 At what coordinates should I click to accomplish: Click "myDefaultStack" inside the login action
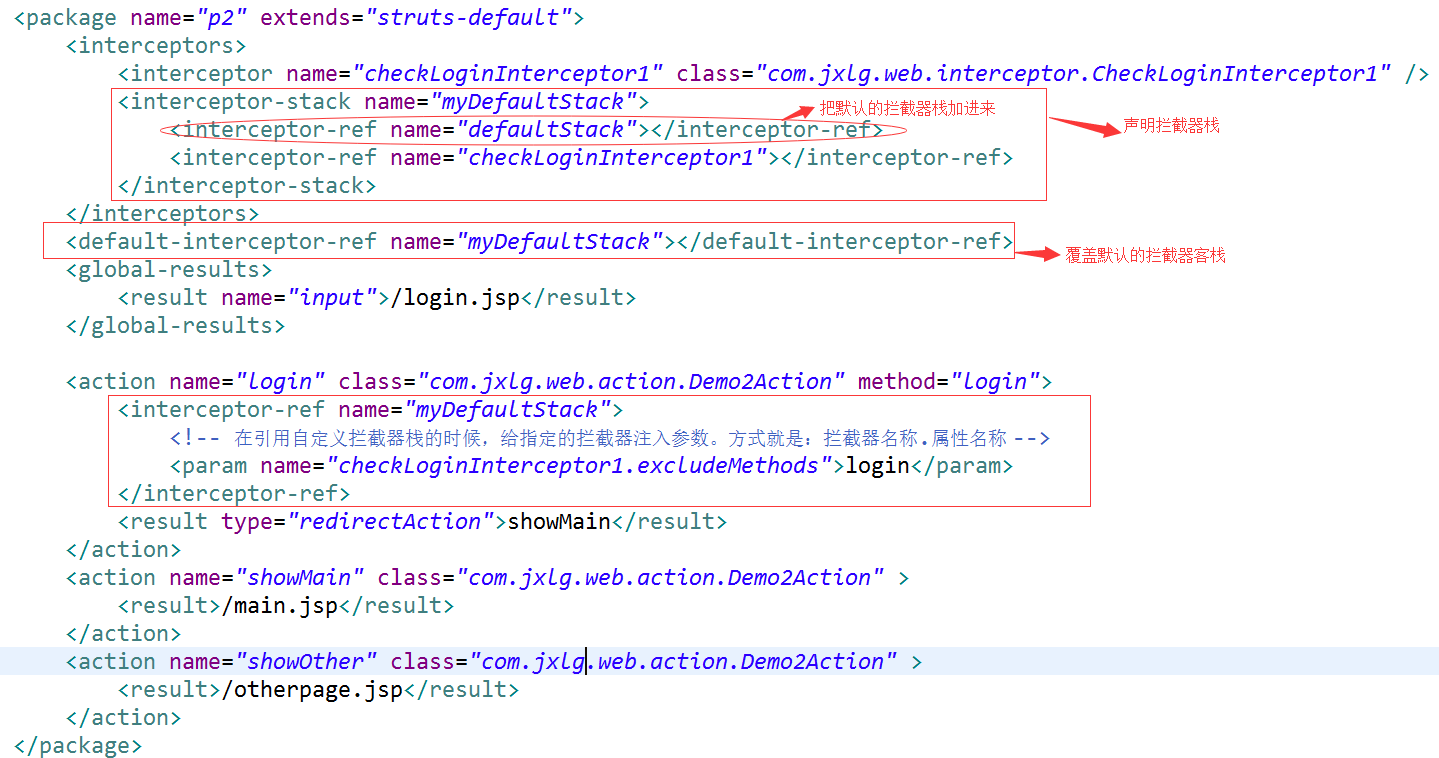[x=508, y=410]
